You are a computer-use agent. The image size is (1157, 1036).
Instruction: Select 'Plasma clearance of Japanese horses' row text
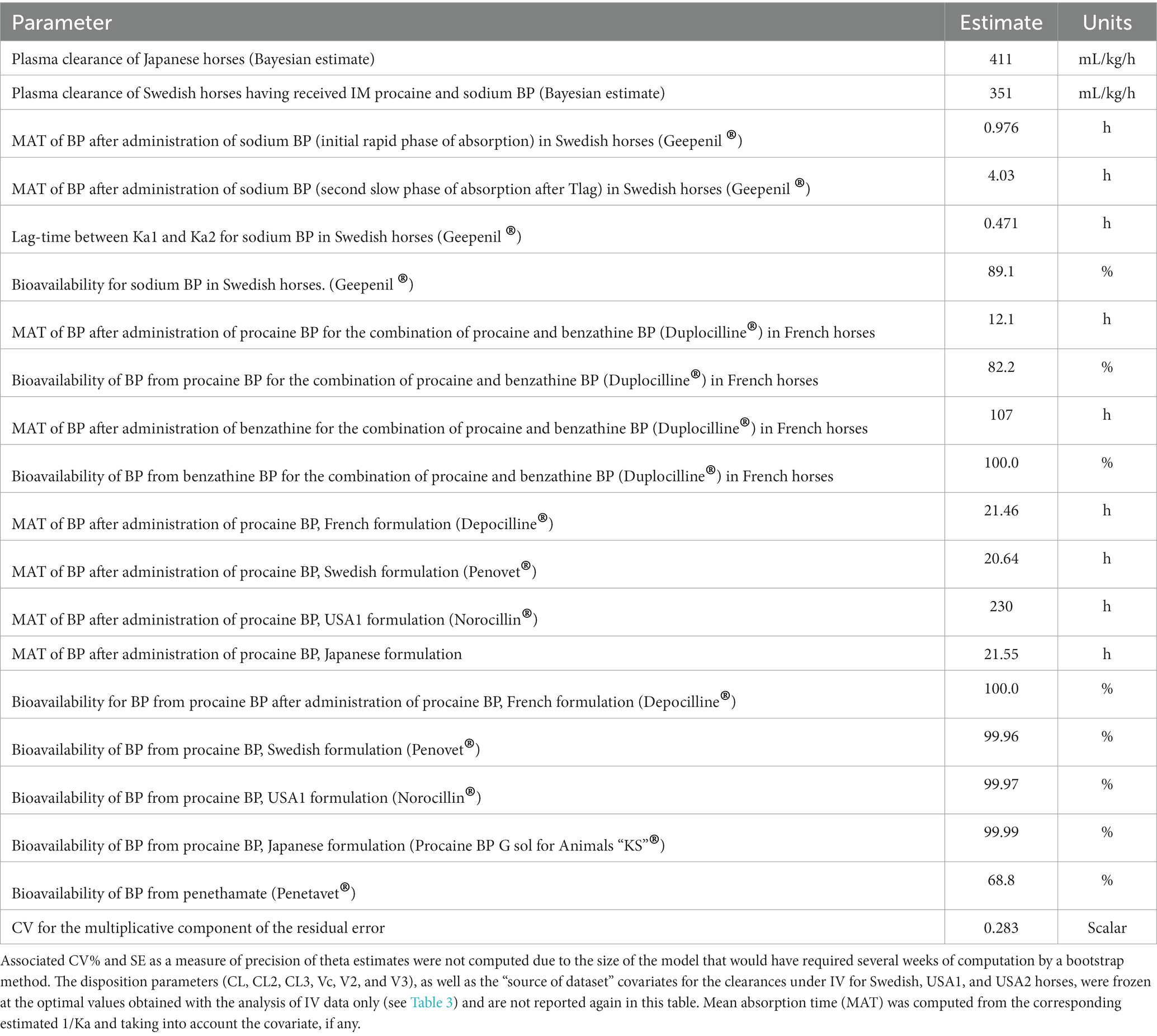(x=193, y=59)
